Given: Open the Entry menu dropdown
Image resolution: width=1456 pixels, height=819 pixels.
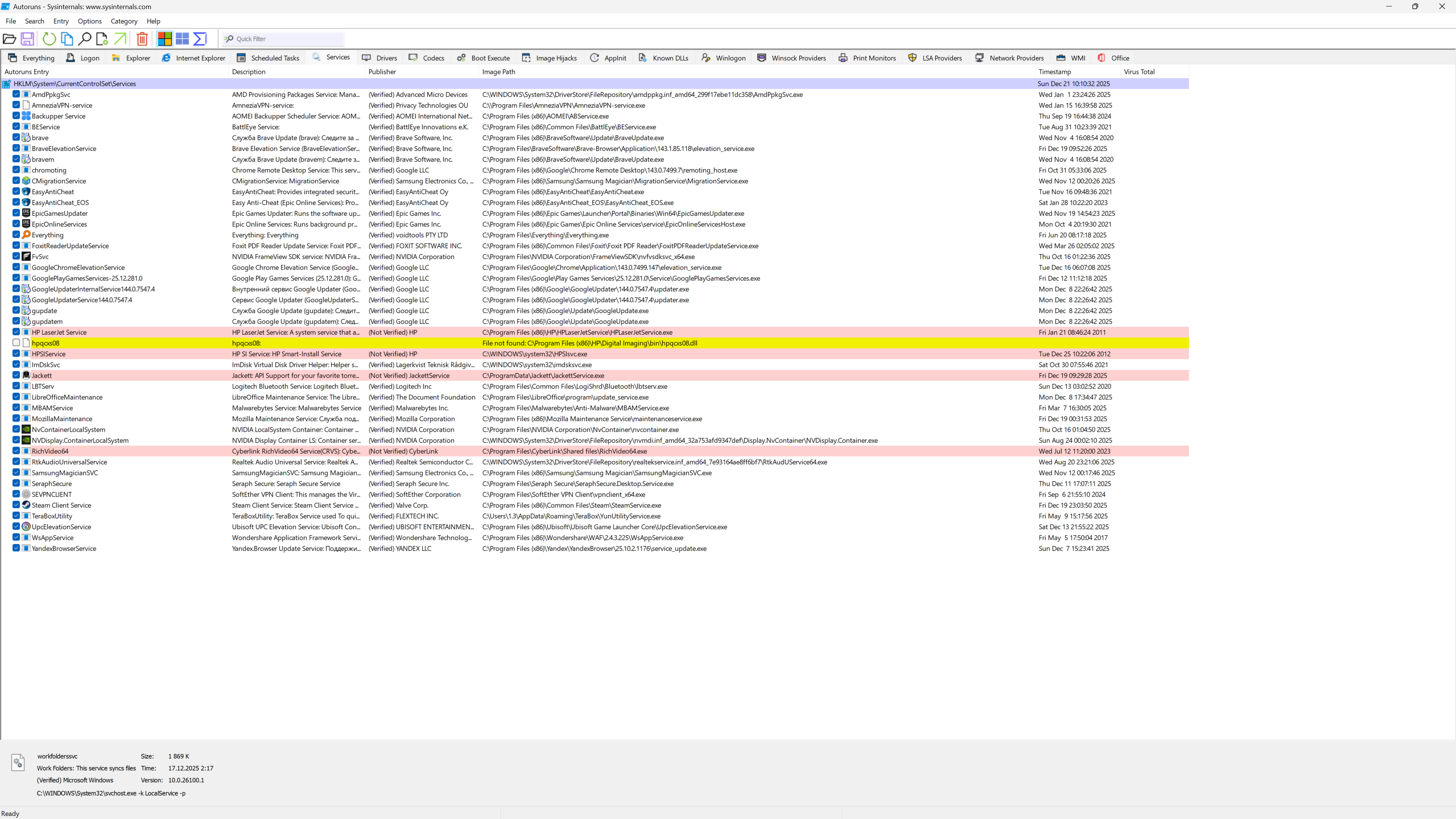Looking at the screenshot, I should click(x=61, y=21).
